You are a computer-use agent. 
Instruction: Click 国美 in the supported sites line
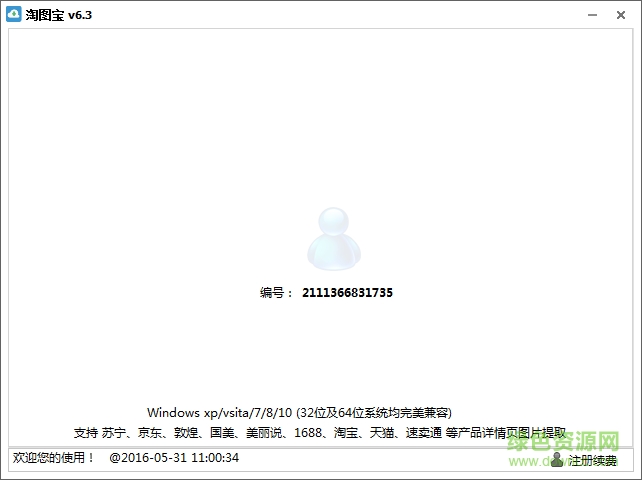[221, 433]
